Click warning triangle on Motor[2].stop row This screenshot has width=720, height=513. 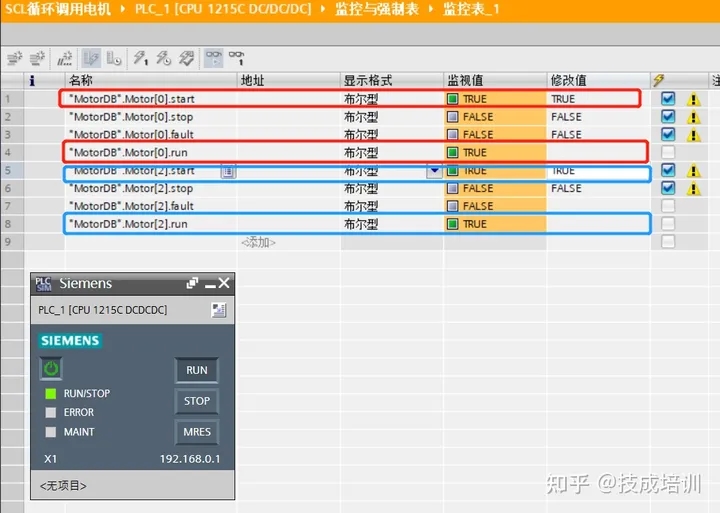click(x=693, y=188)
